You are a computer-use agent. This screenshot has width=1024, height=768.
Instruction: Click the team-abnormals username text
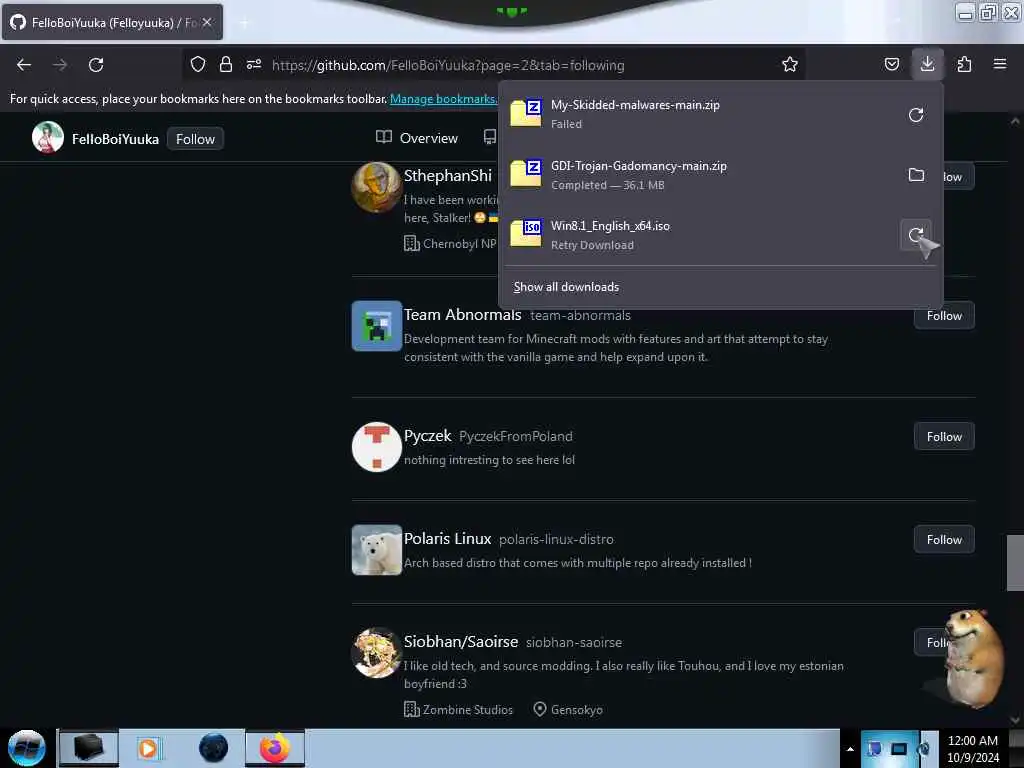(581, 315)
